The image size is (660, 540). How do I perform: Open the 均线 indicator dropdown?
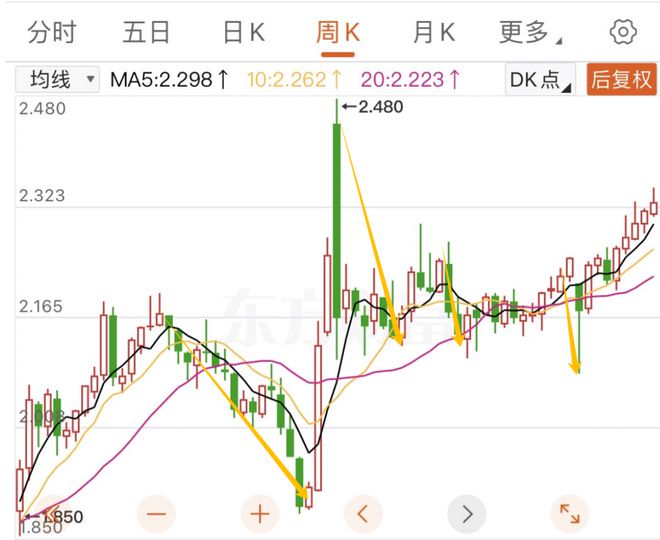(59, 79)
